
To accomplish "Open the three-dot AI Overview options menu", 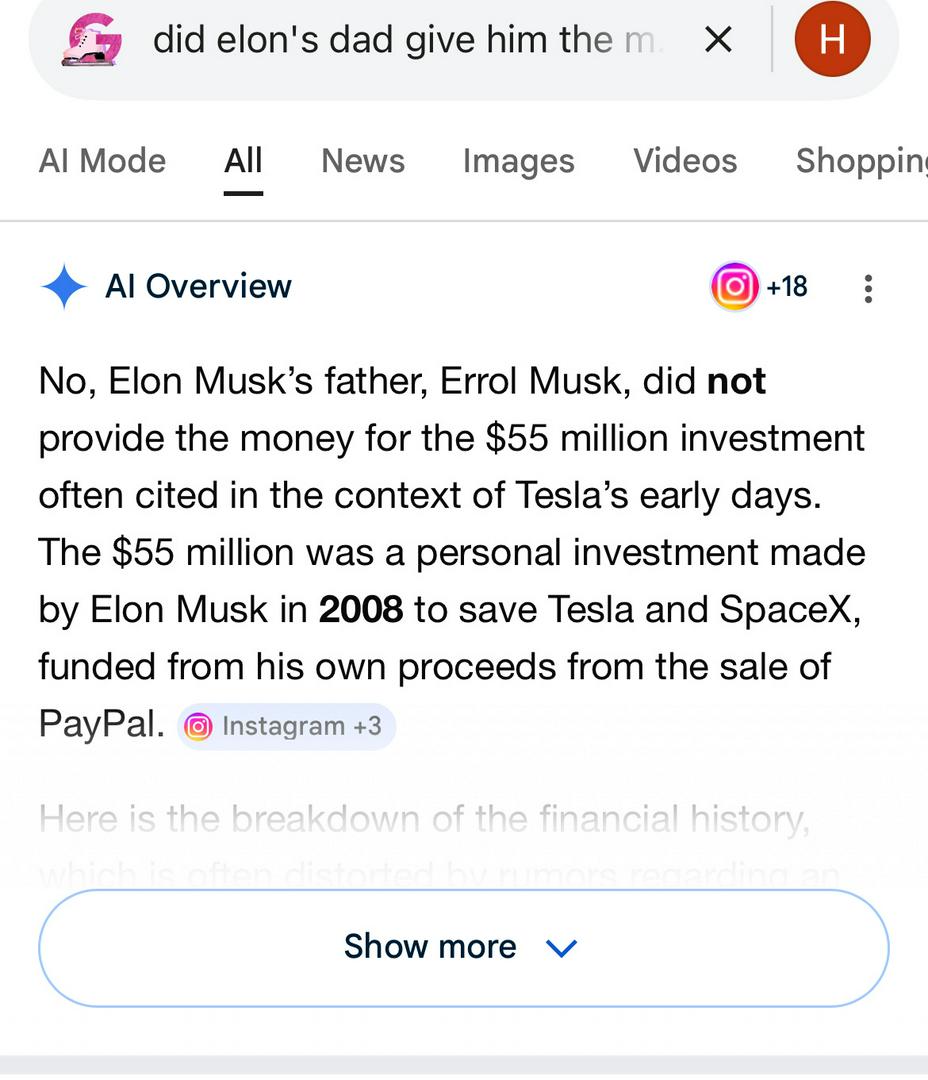I will (x=868, y=288).
